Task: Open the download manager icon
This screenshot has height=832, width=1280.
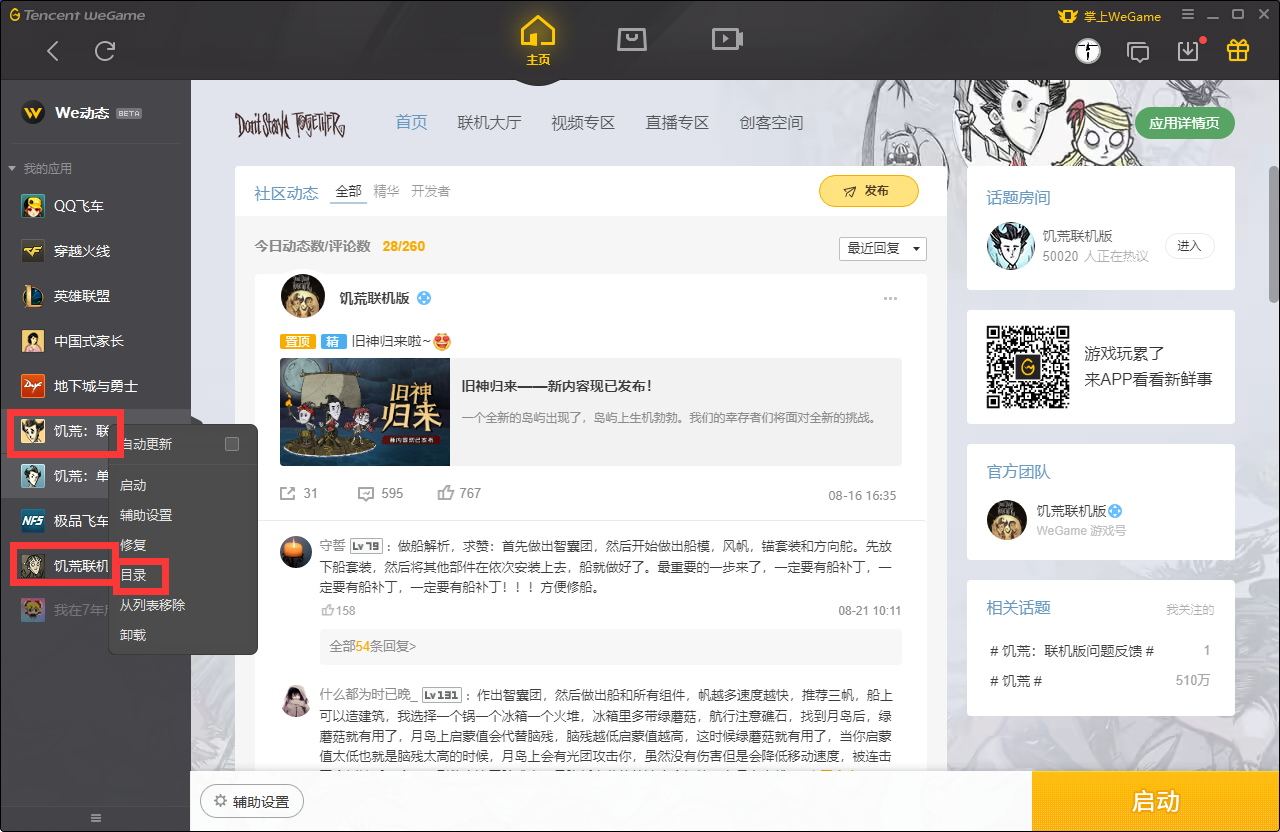Action: 1188,51
